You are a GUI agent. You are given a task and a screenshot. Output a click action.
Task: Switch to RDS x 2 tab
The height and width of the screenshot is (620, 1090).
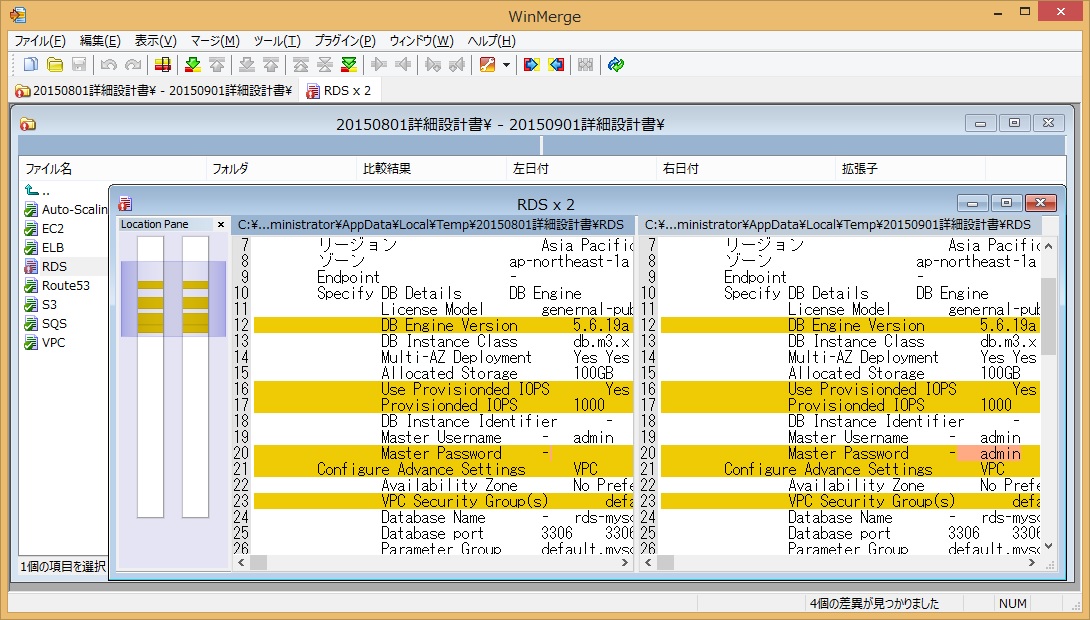point(339,90)
